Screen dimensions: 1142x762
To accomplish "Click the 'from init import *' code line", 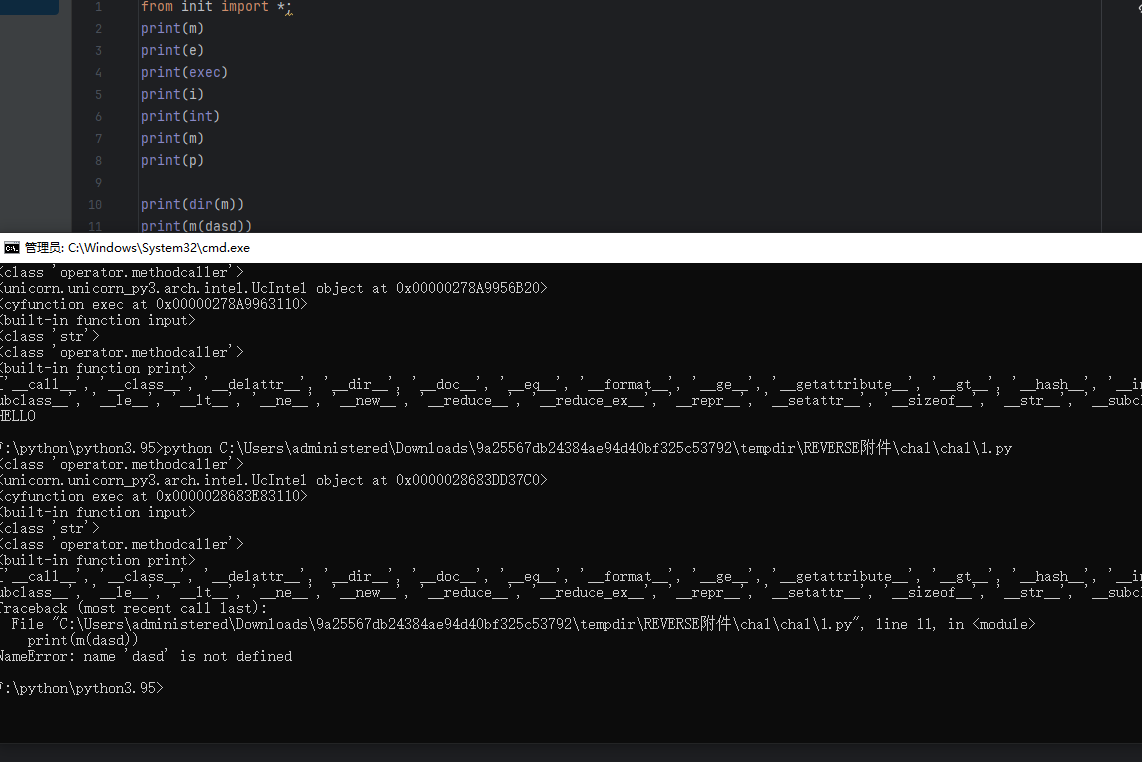I will coord(214,7).
